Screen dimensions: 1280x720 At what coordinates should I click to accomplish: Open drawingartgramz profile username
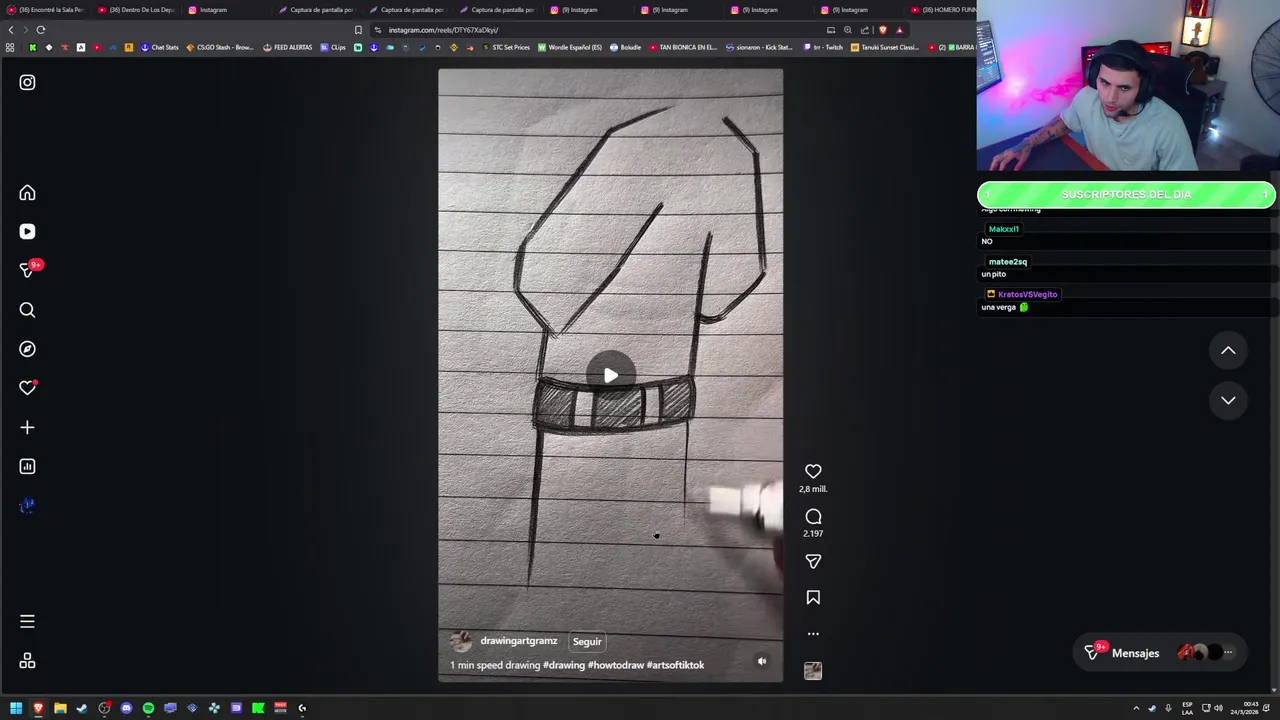[518, 641]
